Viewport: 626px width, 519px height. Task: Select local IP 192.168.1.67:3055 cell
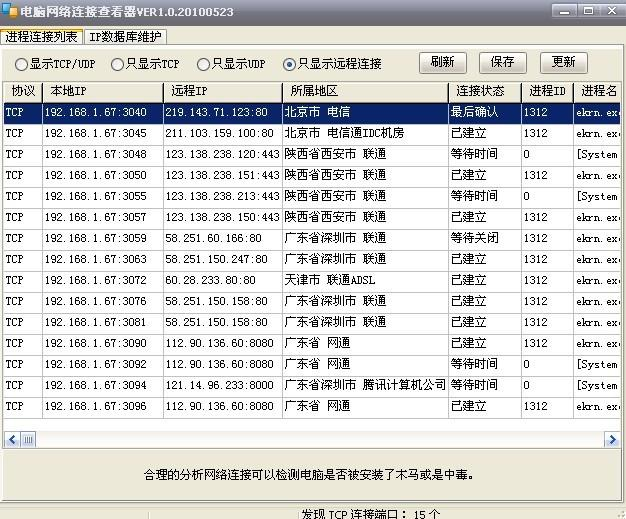pos(103,197)
